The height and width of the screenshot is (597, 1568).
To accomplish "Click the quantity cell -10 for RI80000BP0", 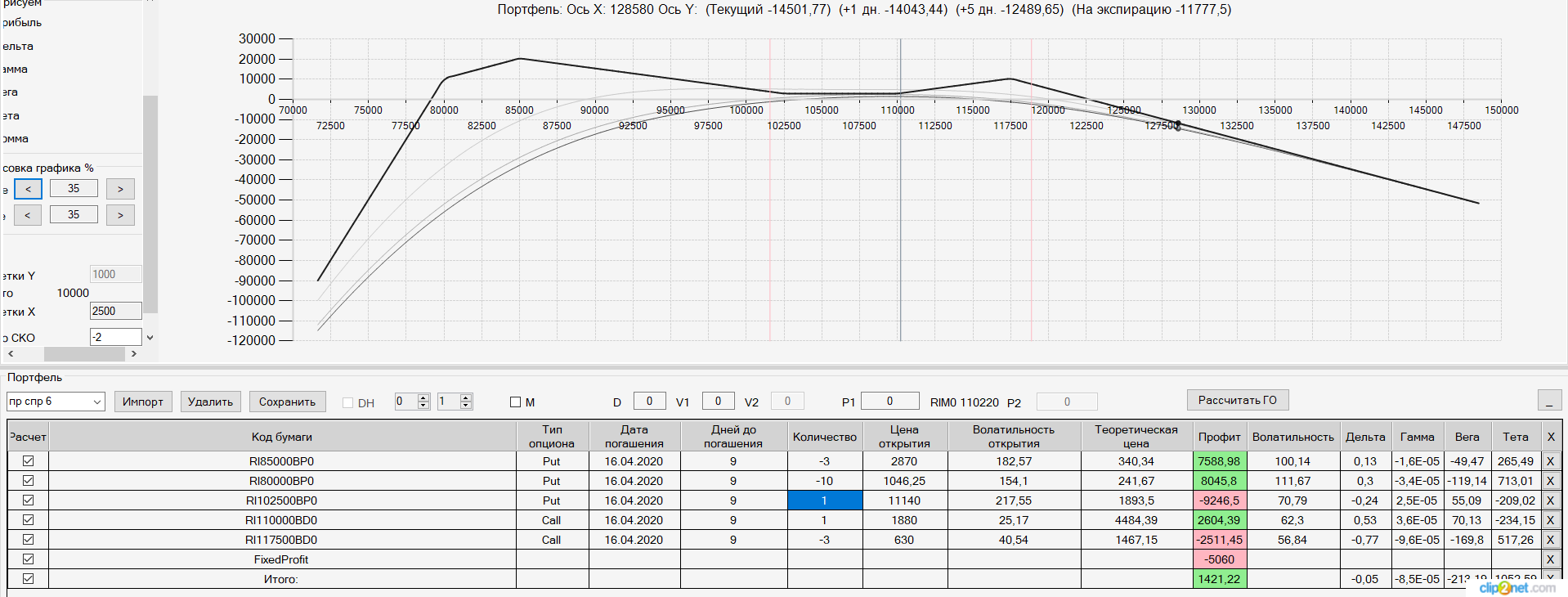I will tap(825, 481).
